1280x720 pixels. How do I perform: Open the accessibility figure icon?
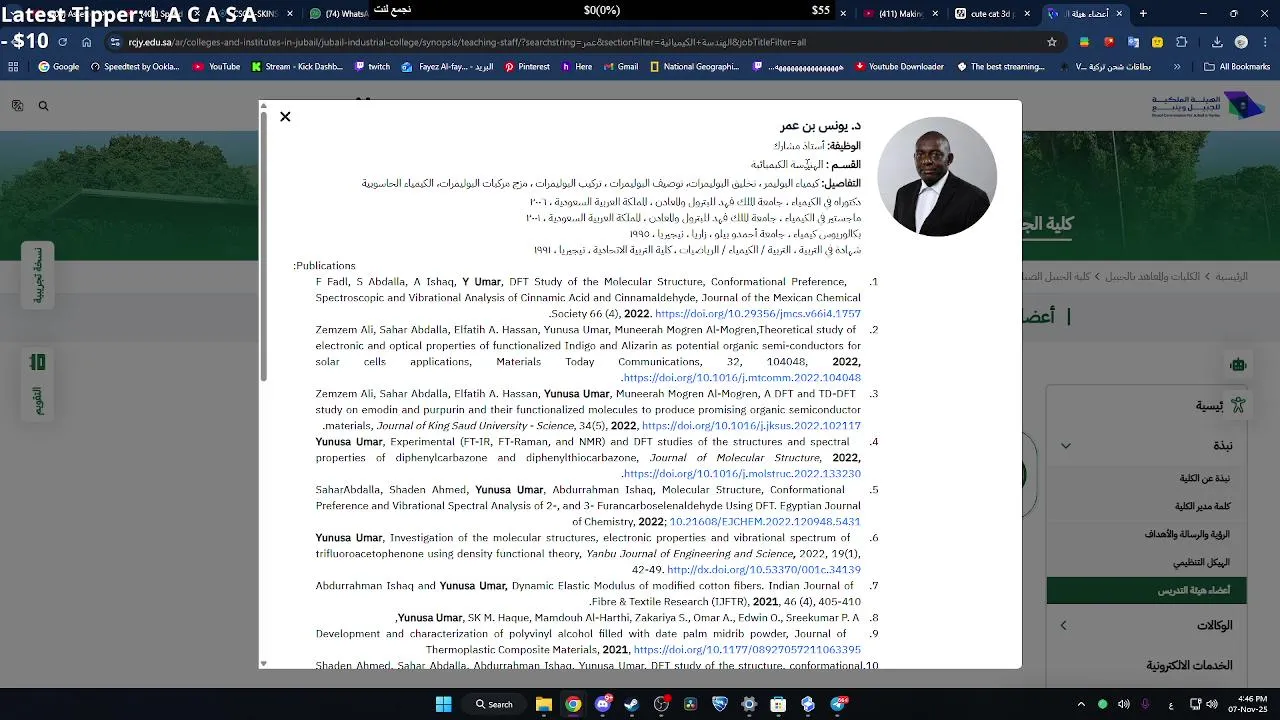coord(1238,405)
